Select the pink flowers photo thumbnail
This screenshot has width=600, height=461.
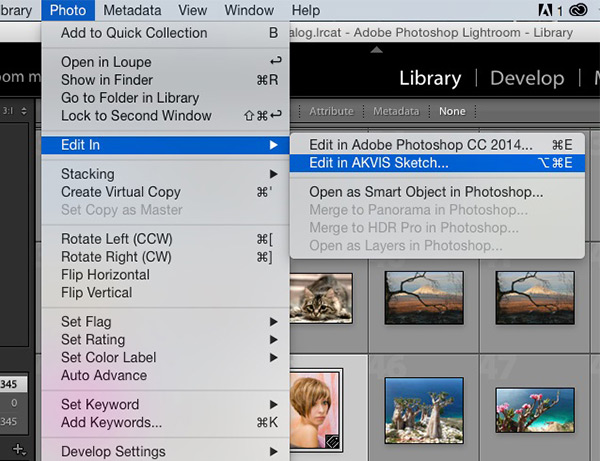coord(535,410)
